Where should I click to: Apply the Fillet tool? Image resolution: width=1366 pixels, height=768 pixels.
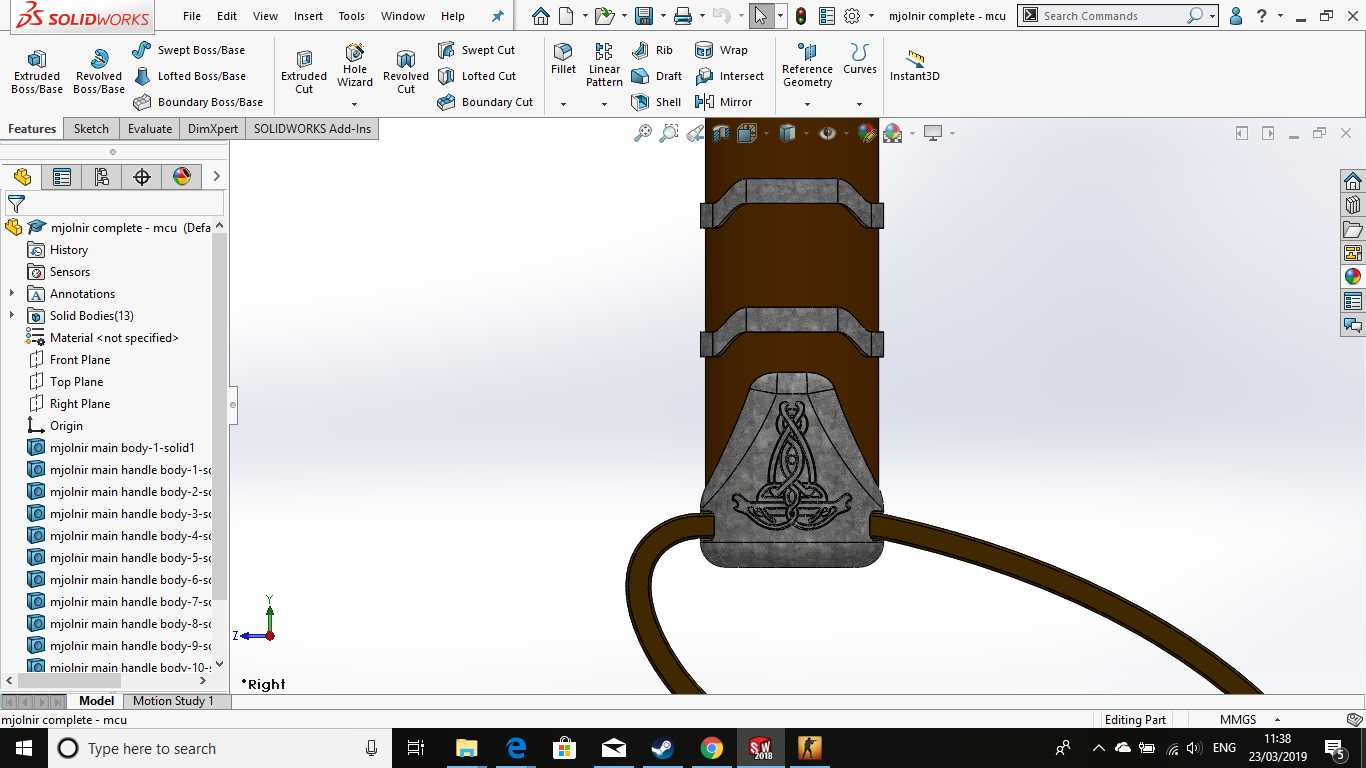click(x=563, y=59)
